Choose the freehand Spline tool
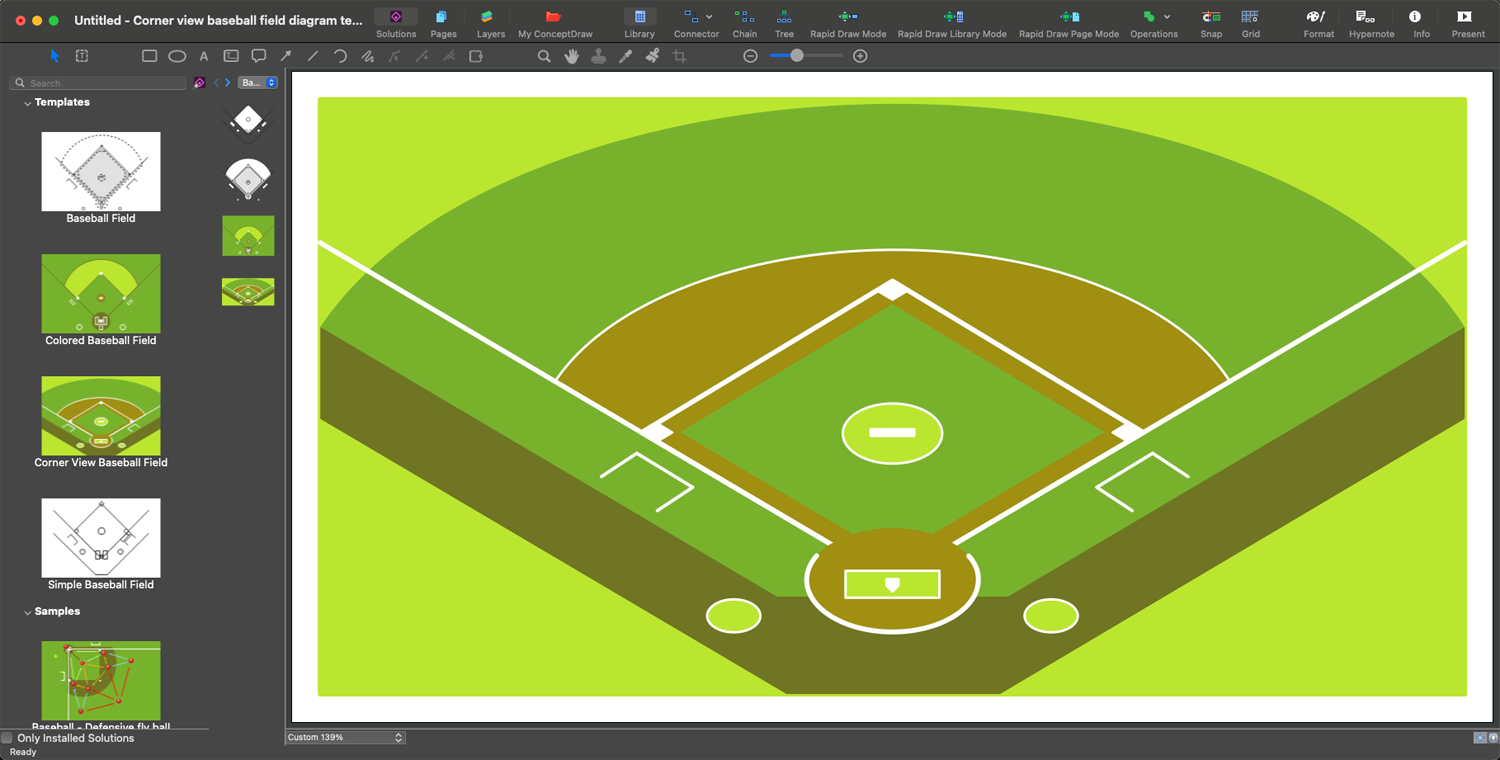This screenshot has width=1500, height=760. (368, 56)
